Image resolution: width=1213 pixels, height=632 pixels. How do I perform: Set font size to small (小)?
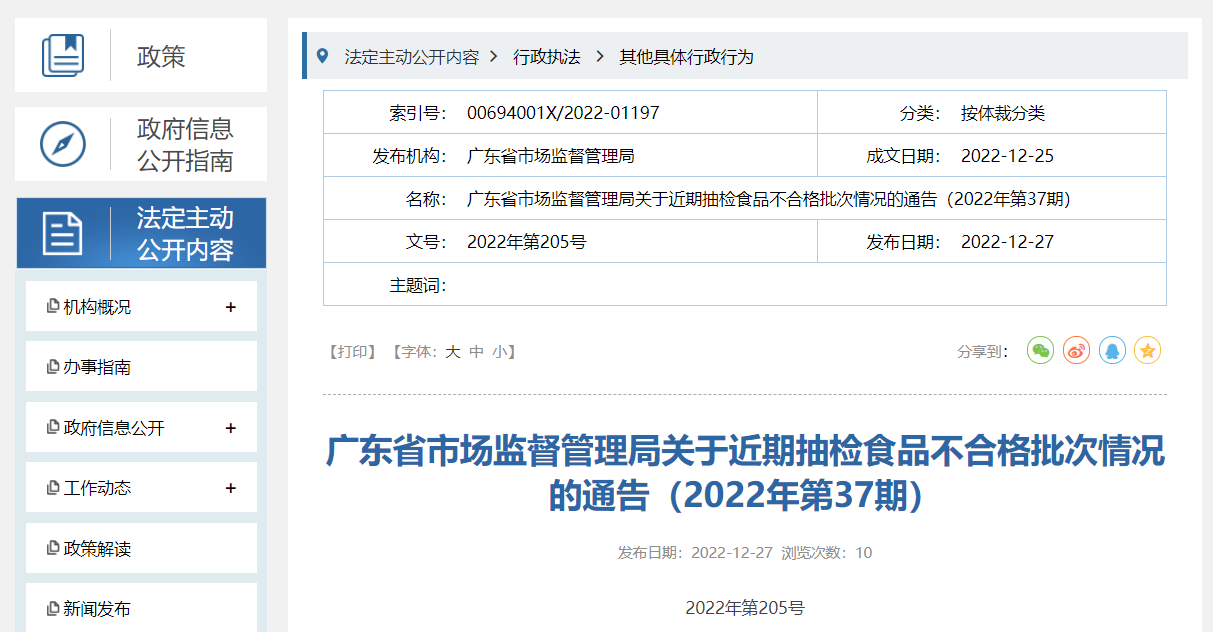(x=499, y=352)
